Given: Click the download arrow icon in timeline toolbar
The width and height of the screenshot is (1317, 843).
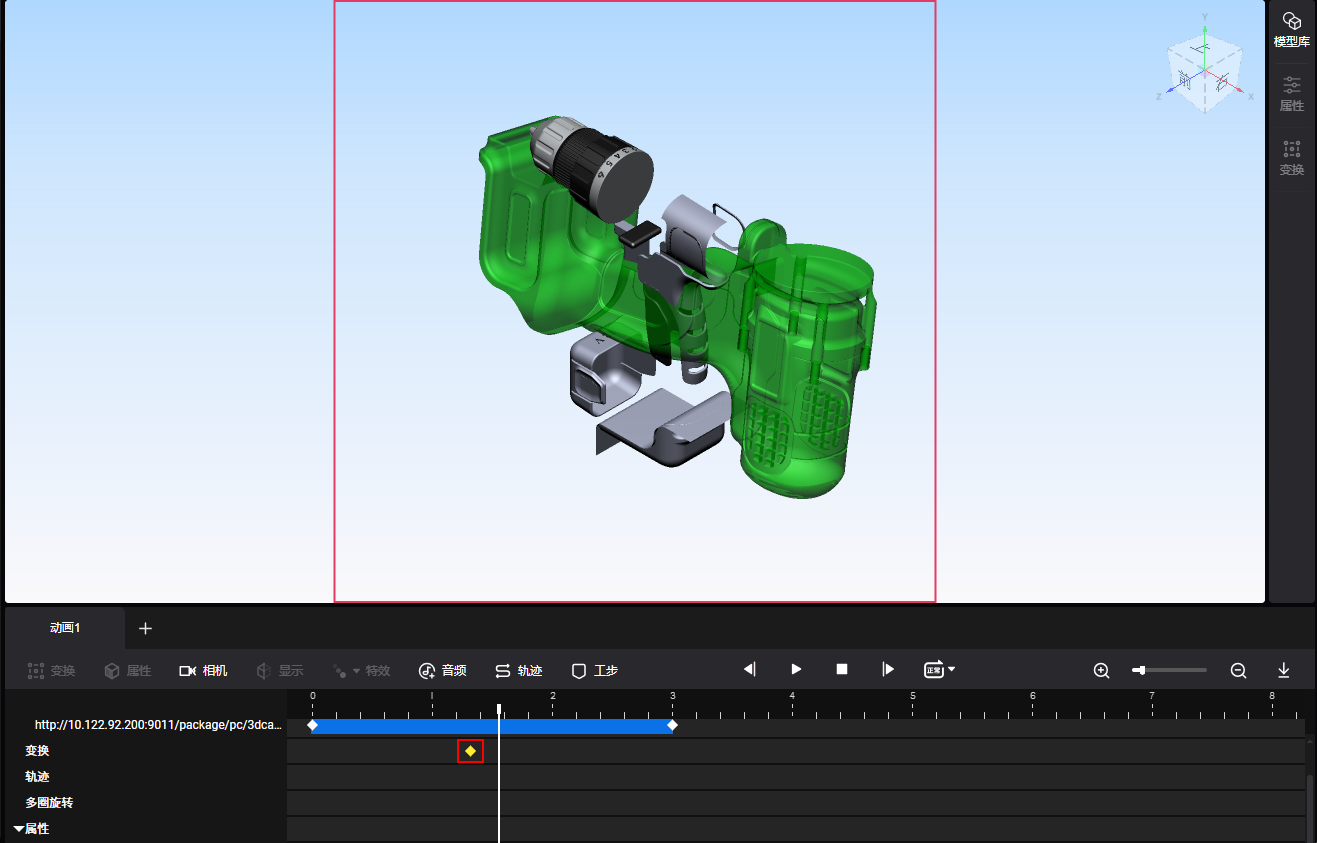Looking at the screenshot, I should (x=1284, y=670).
